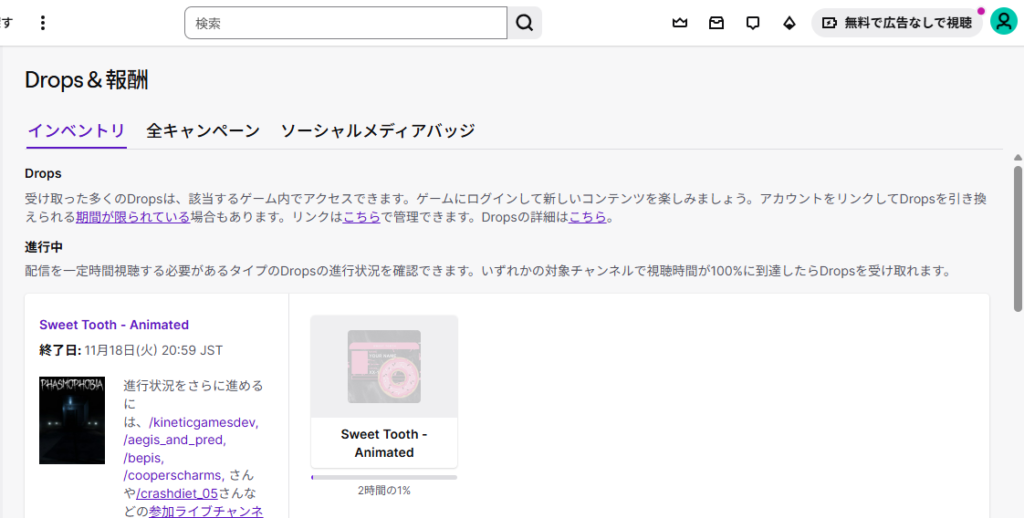This screenshot has width=1024, height=518.
Task: Open the three-dot more options menu
Action: [42, 23]
